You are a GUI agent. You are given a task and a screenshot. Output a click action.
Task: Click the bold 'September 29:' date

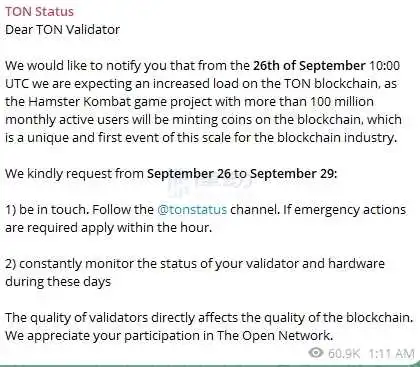point(294,174)
